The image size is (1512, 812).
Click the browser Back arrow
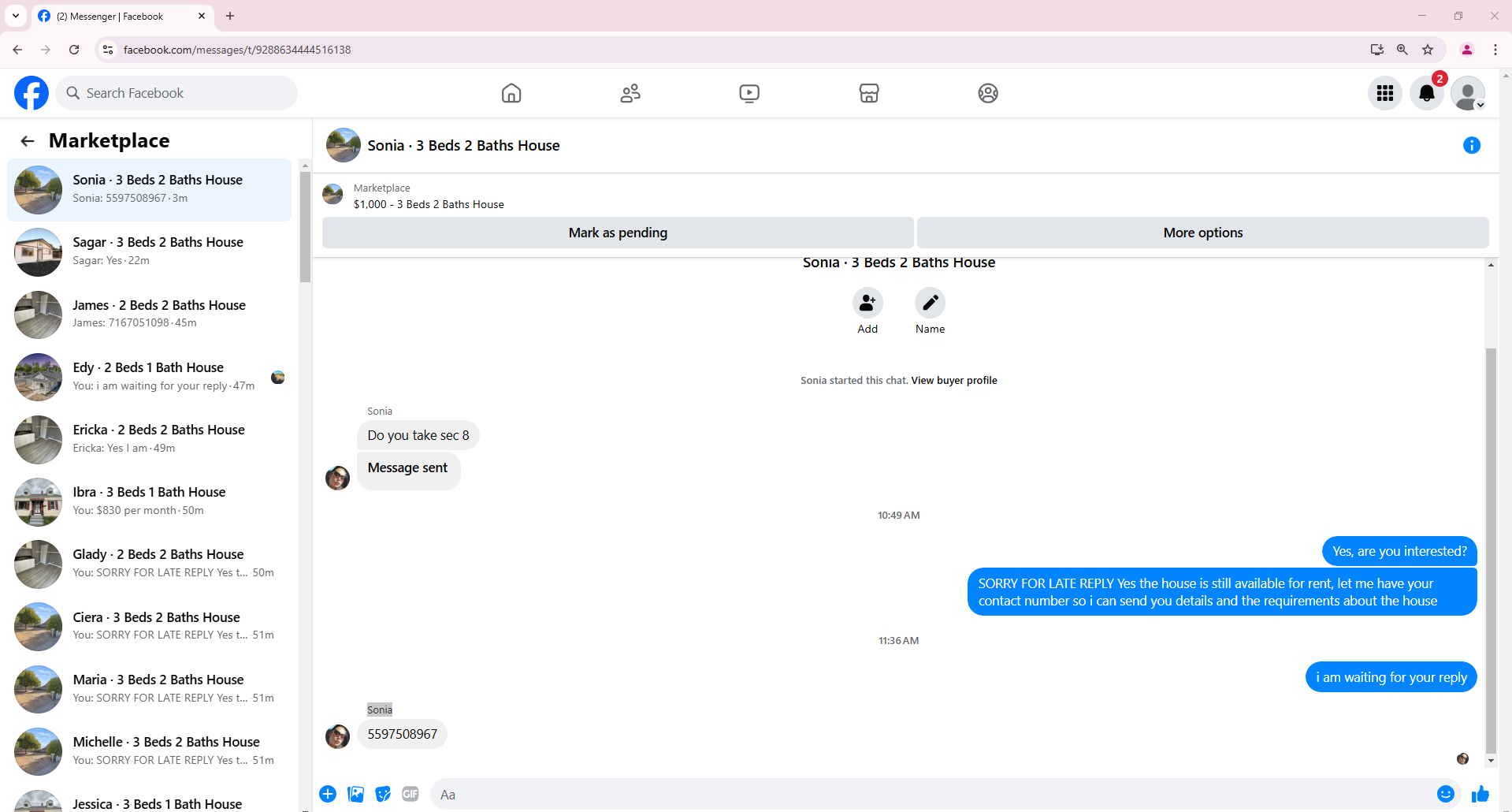[17, 50]
